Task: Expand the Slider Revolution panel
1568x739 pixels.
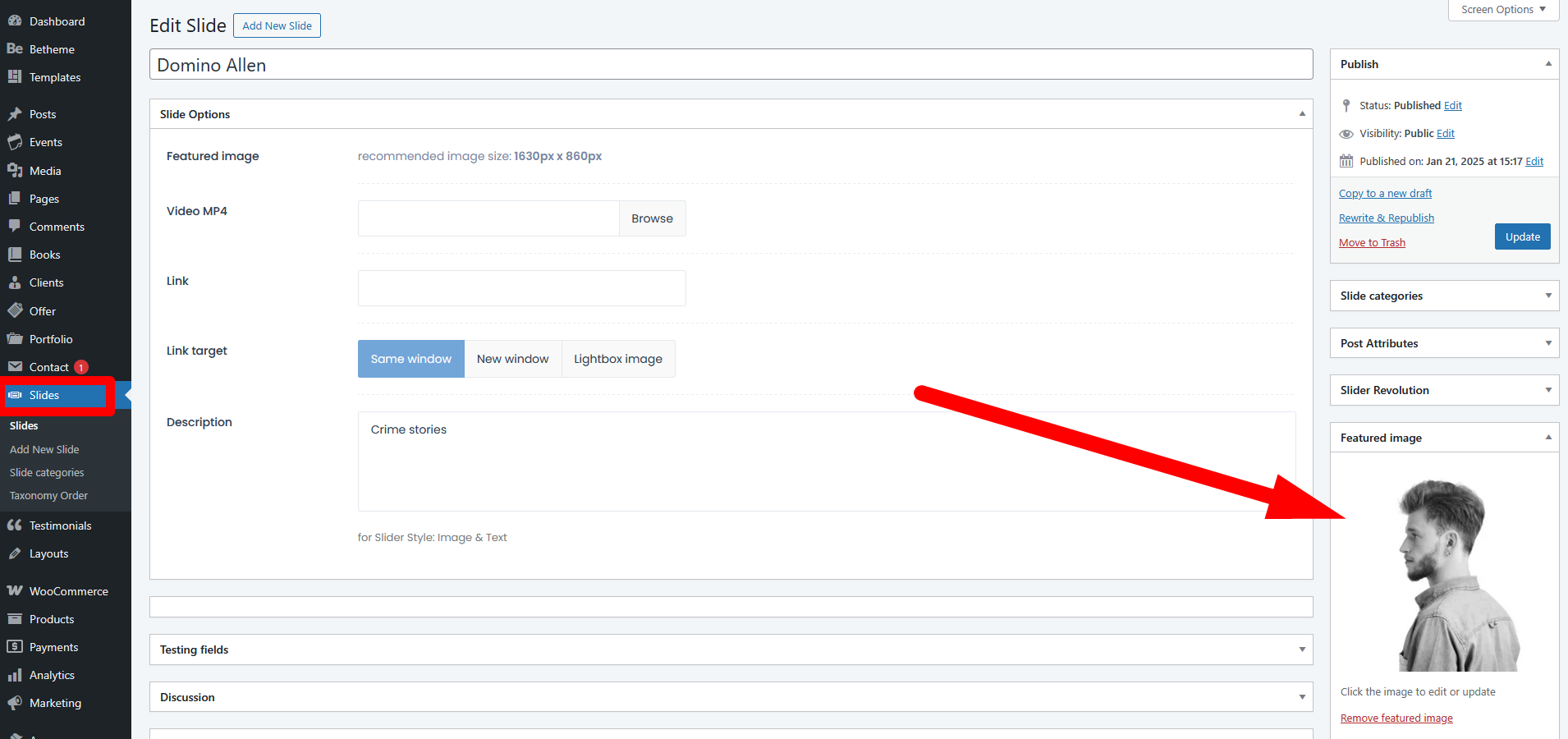Action: (x=1547, y=390)
